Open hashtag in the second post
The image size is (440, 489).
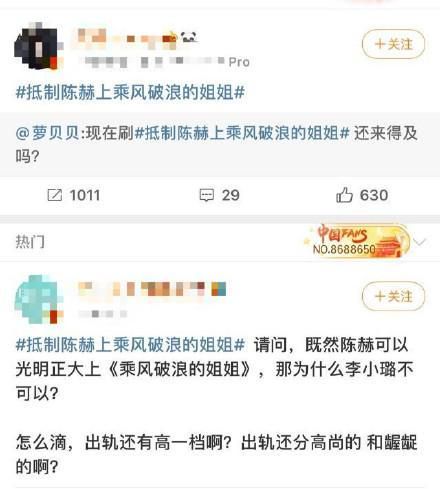click(130, 344)
